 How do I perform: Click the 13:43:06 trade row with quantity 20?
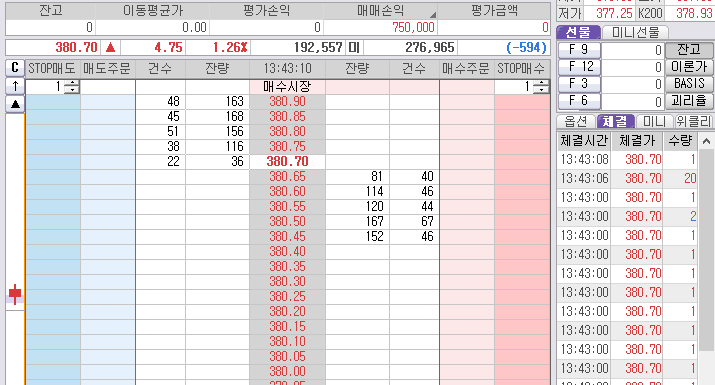(x=627, y=178)
